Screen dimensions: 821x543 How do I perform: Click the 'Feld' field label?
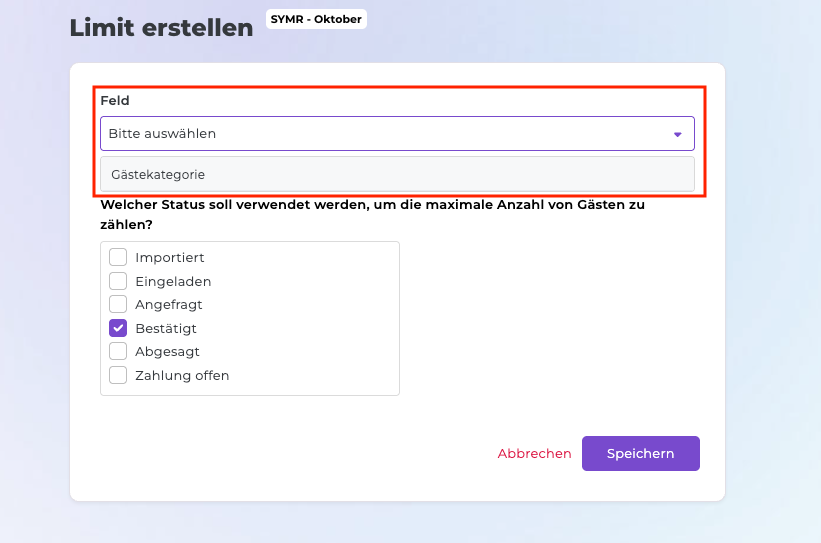pyautogui.click(x=115, y=101)
